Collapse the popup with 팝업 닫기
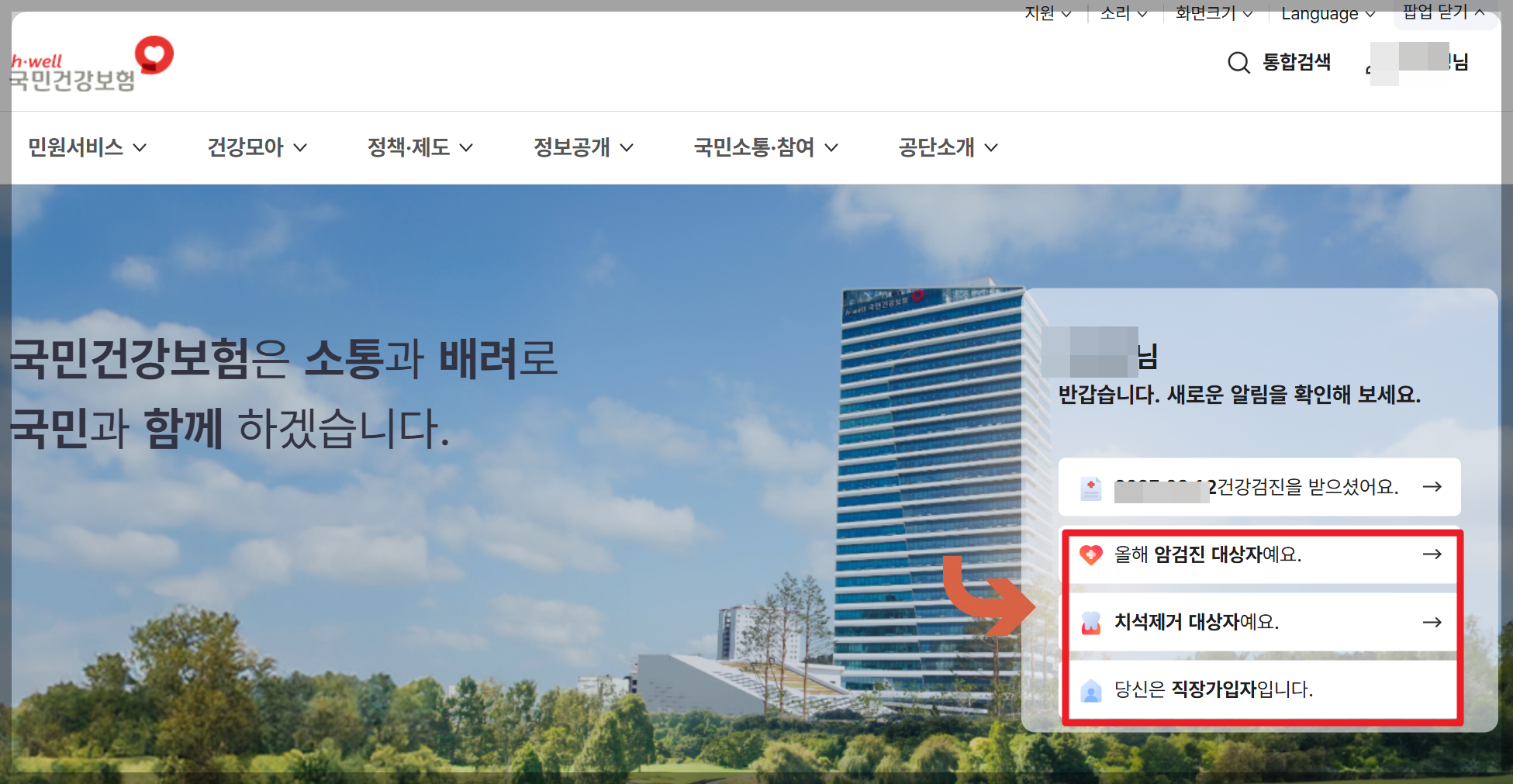Screen dimensions: 1513x784 coord(1444,13)
